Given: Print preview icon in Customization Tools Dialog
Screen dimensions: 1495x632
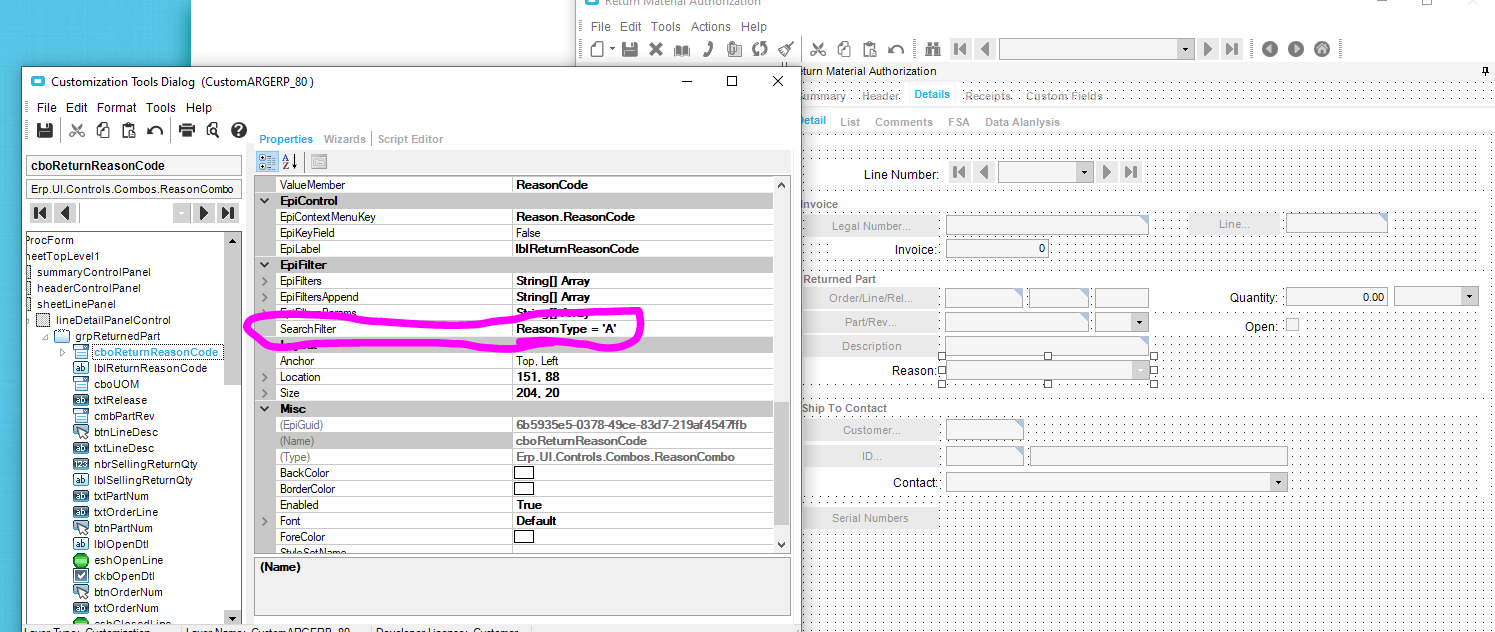Looking at the screenshot, I should tap(213, 130).
